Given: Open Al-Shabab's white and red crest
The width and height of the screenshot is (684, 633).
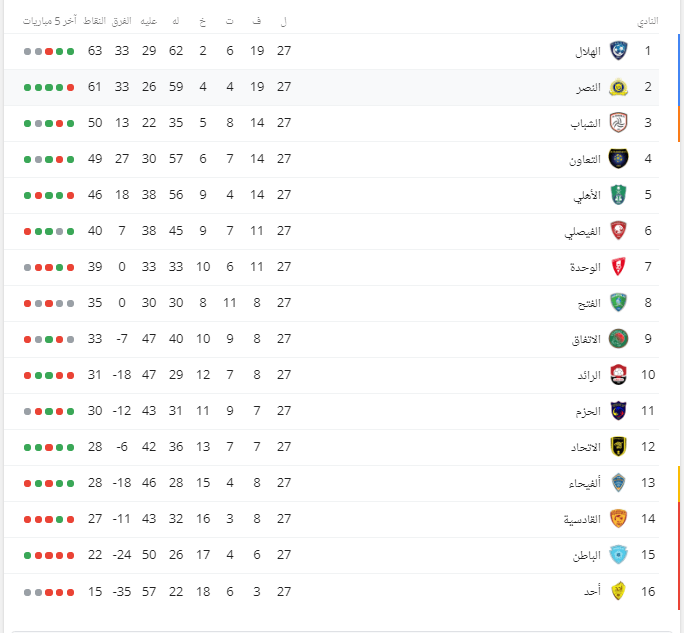Looking at the screenshot, I should tap(618, 123).
